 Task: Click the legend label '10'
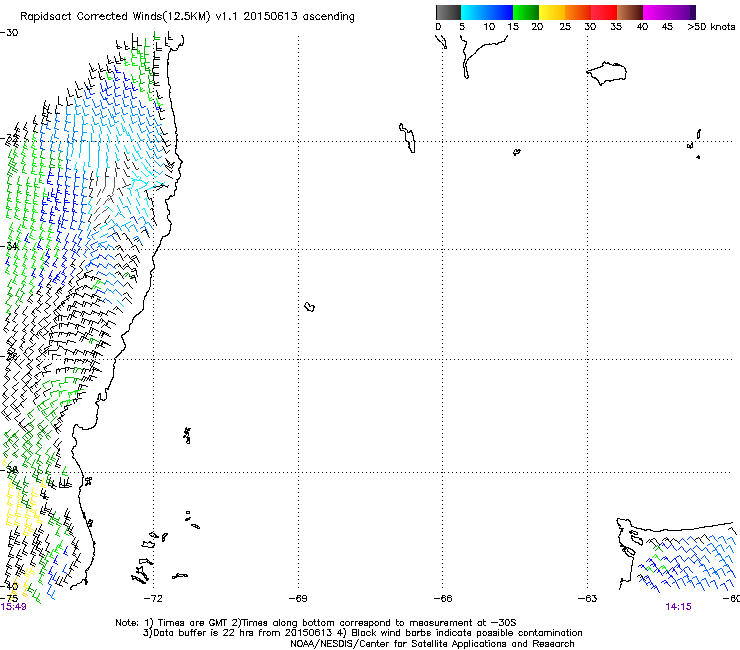point(489,27)
